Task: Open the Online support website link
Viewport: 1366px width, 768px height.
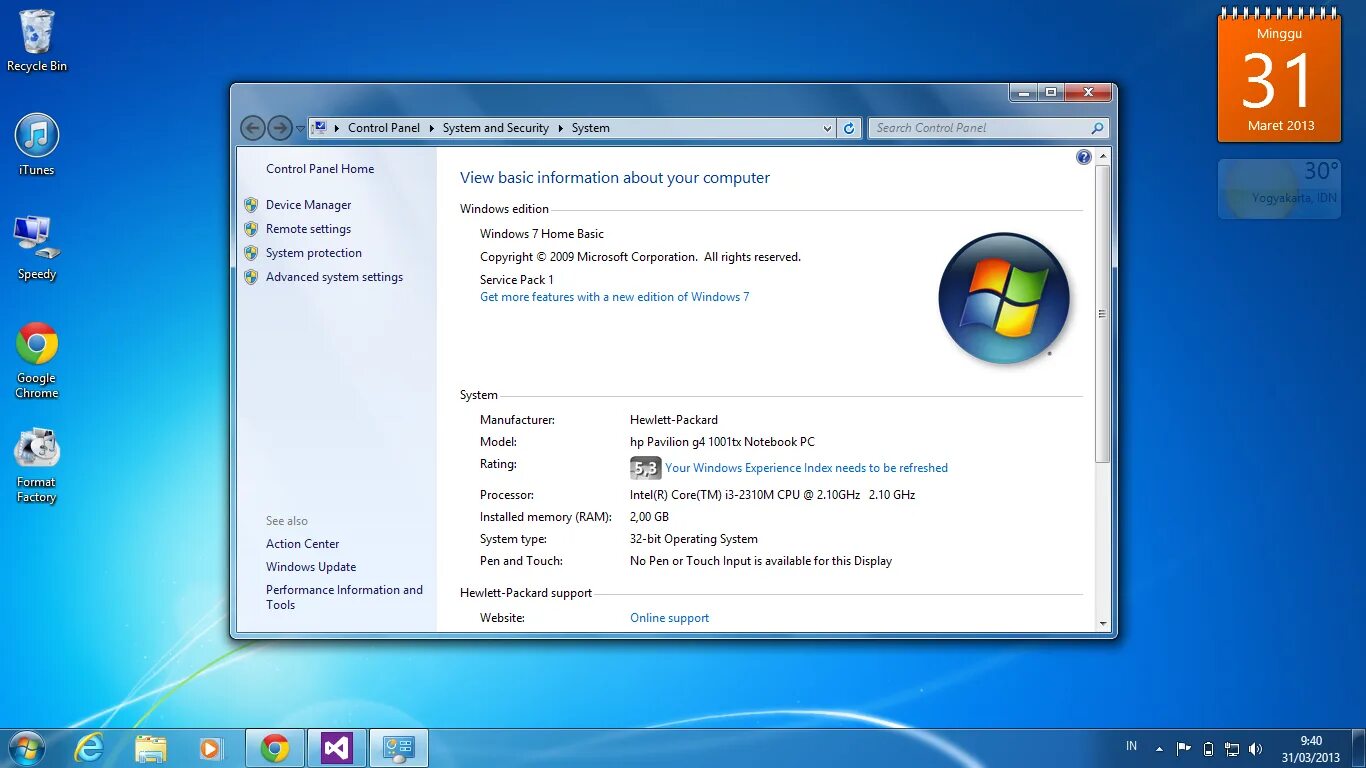Action: pos(670,618)
